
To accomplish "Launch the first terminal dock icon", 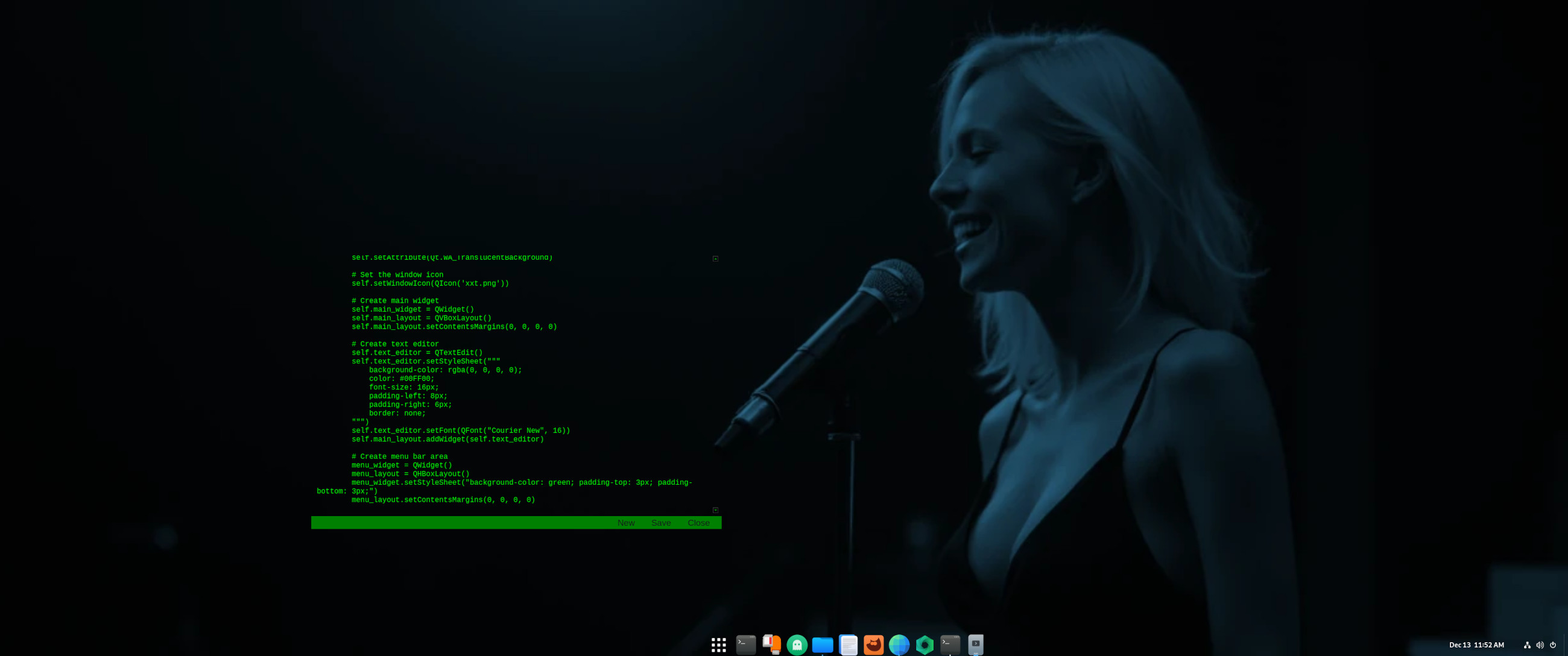I will tap(745, 645).
